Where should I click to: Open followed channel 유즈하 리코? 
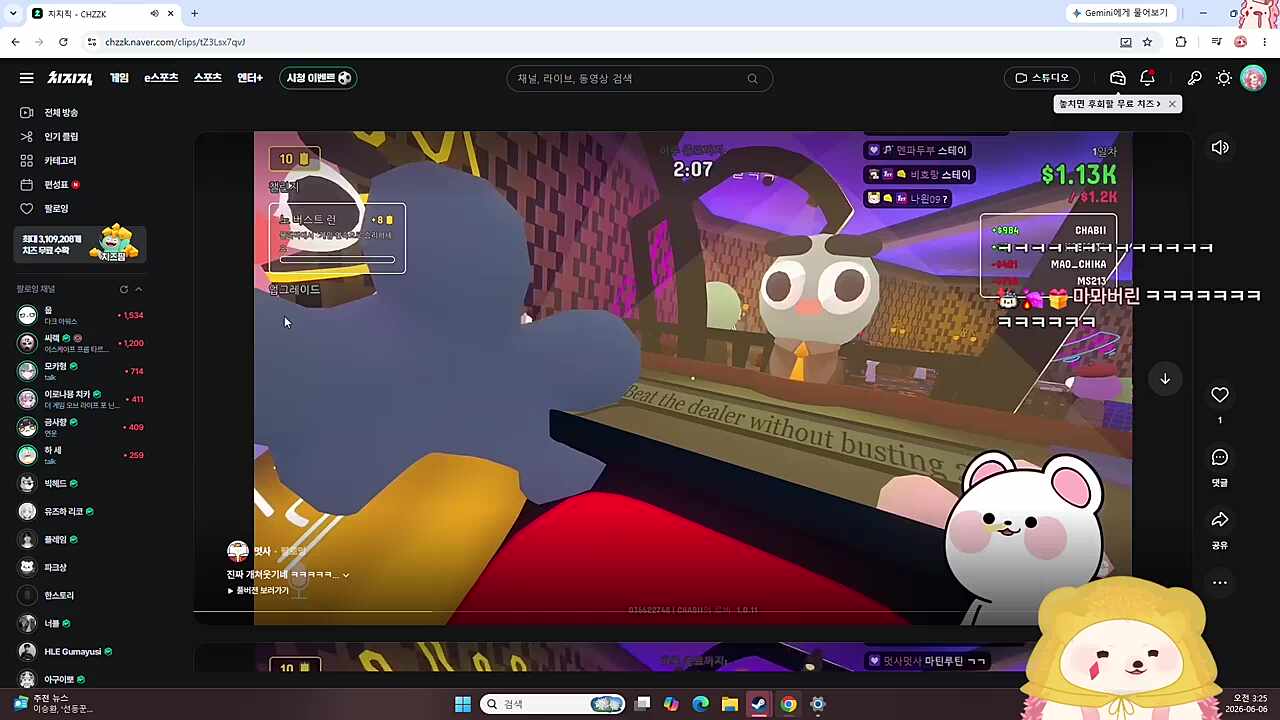(80, 511)
